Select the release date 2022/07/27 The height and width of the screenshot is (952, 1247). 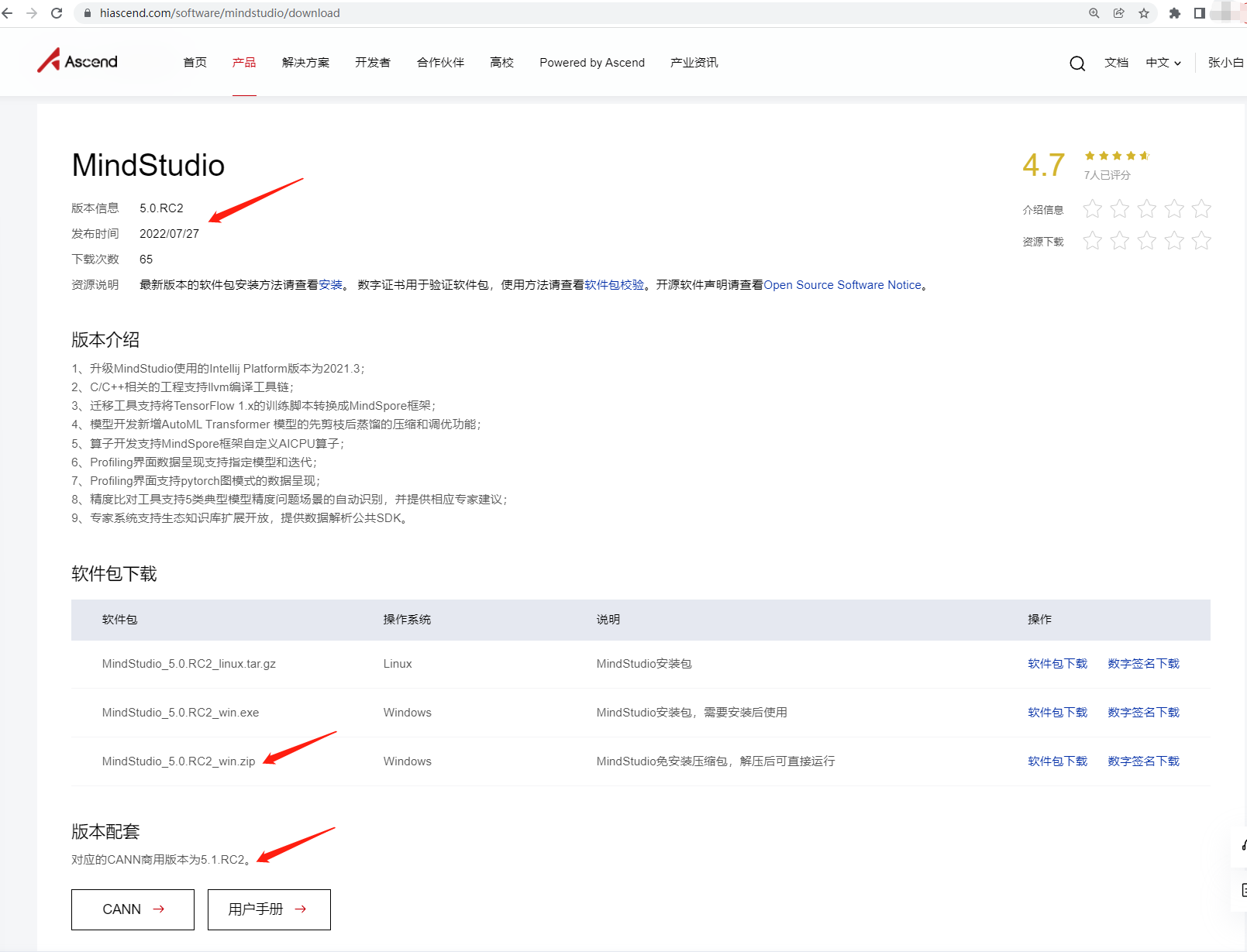point(169,234)
